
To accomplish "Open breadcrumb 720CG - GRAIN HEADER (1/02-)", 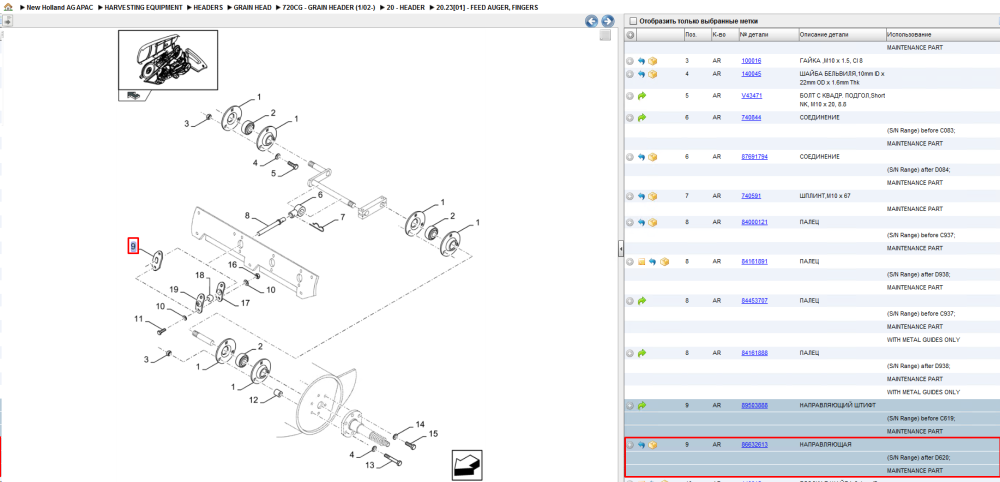I will (327, 8).
